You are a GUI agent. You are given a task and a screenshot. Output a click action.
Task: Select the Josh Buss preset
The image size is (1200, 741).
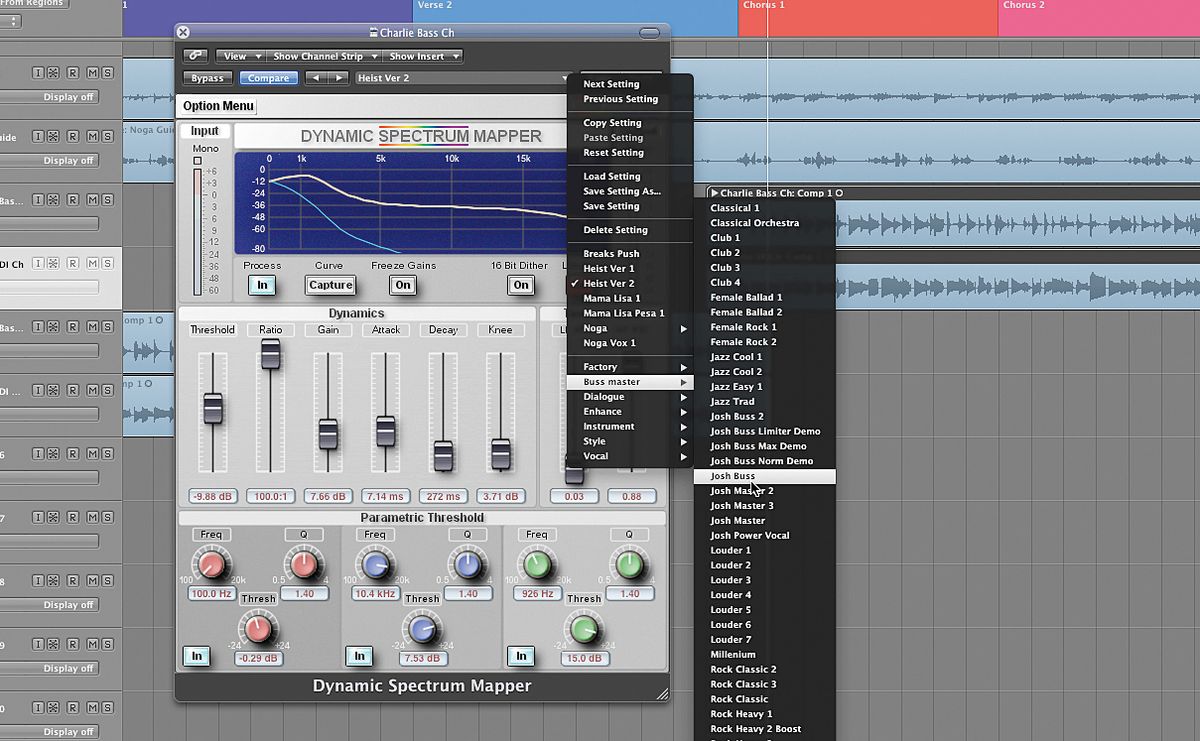733,476
